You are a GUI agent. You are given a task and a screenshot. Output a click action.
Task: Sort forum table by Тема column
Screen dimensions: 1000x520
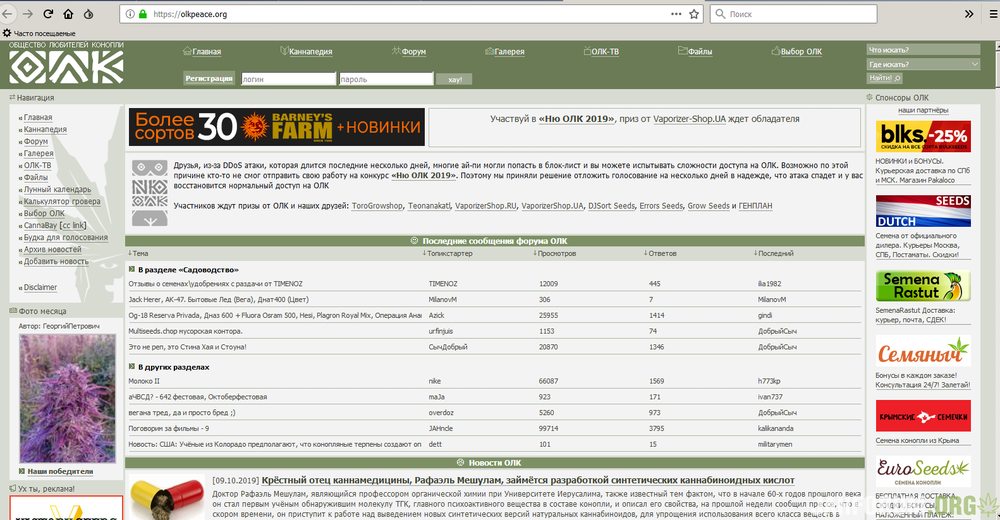[x=138, y=253]
